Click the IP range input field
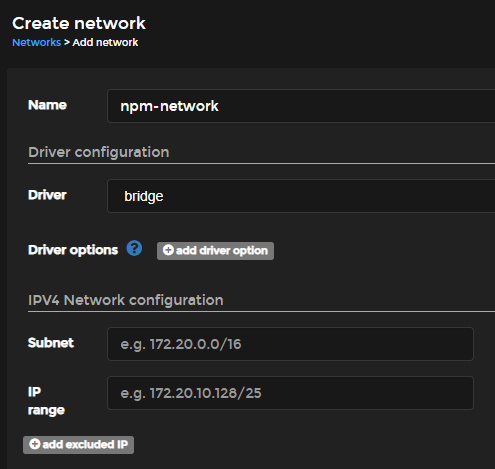Image resolution: width=495 pixels, height=469 pixels. (x=290, y=393)
